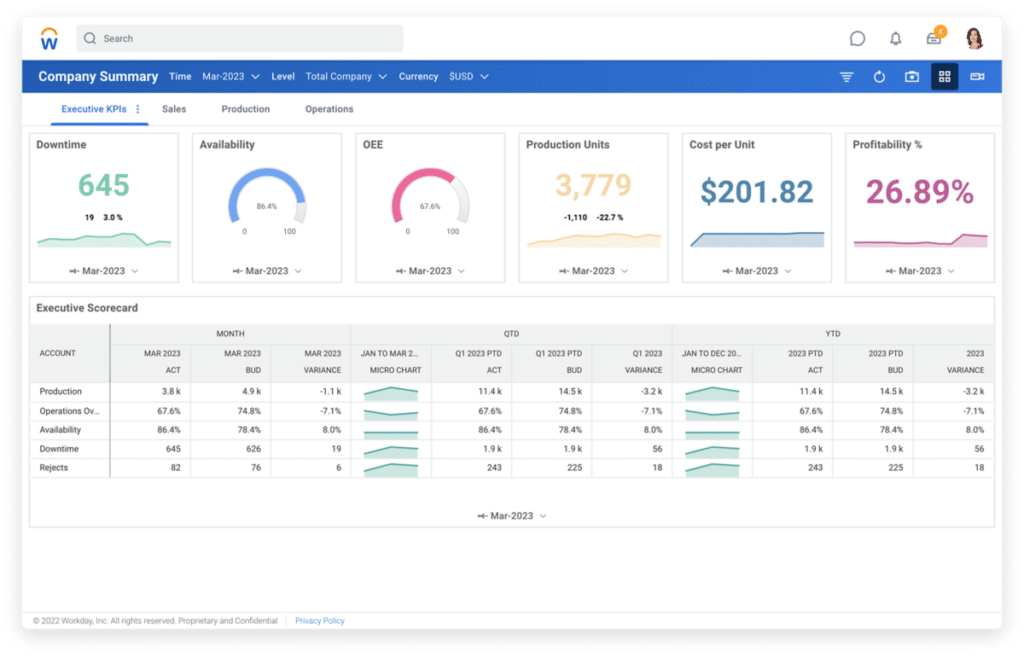Open the notifications bell
This screenshot has width=1024, height=657.
pos(895,39)
